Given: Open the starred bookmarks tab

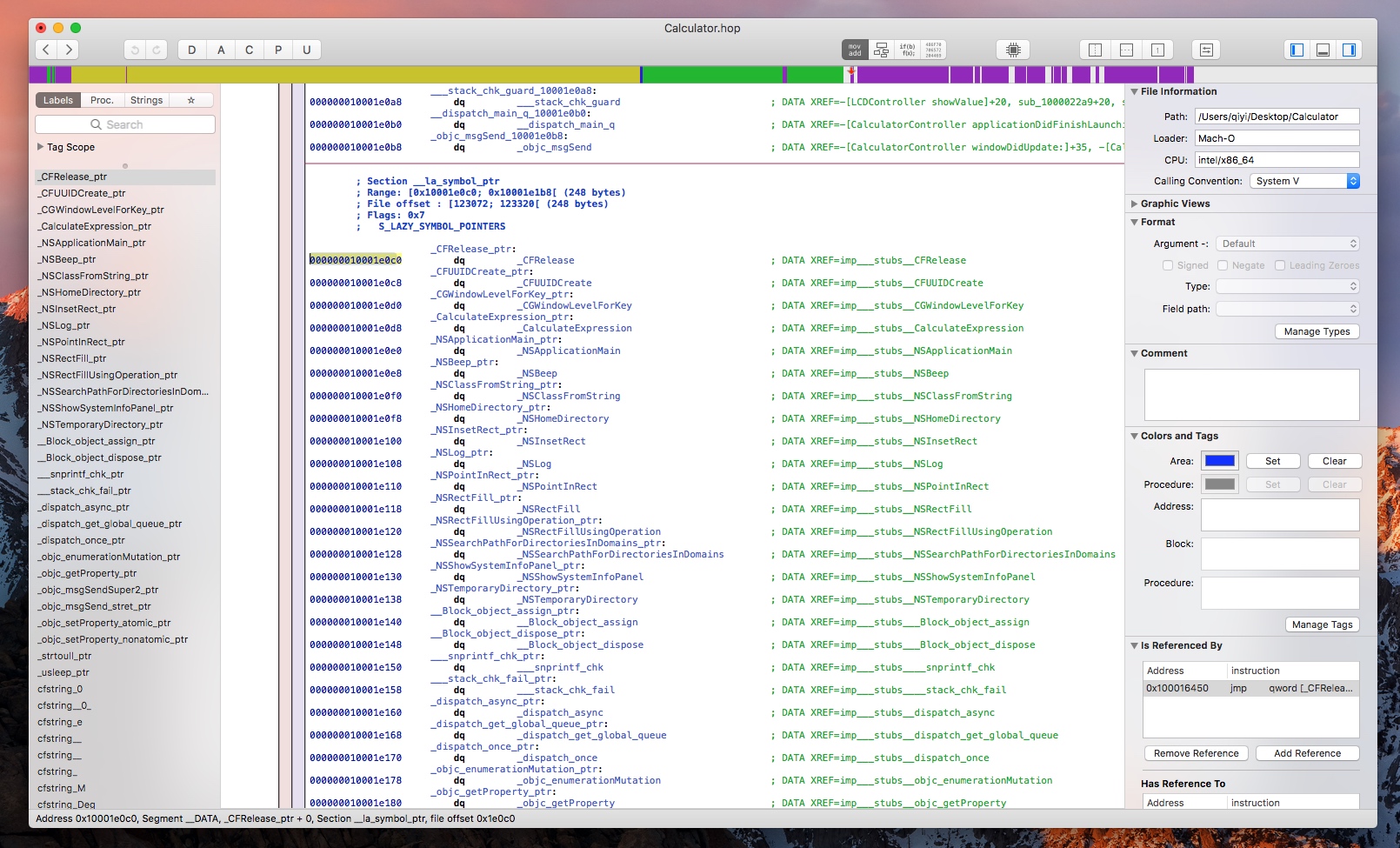Looking at the screenshot, I should tap(191, 100).
